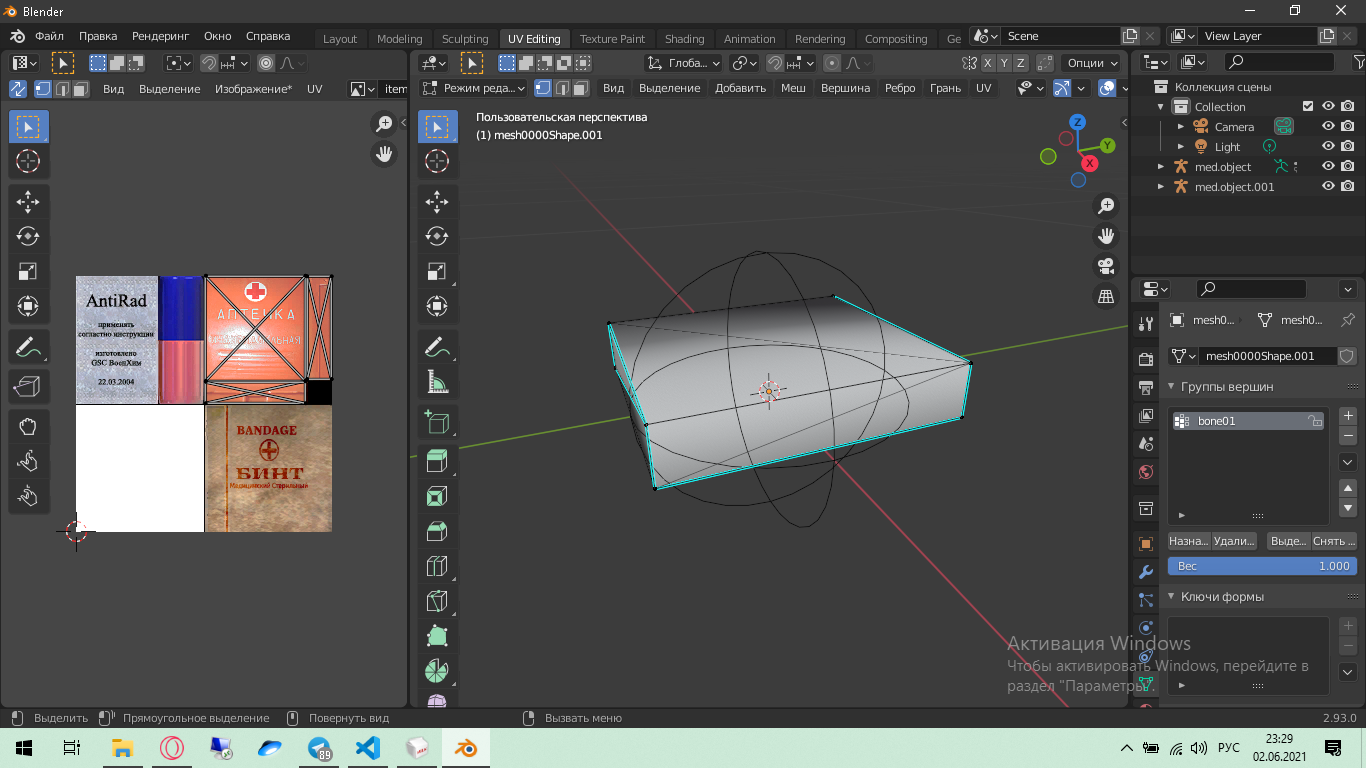
Task: Select the Spin tool
Action: coord(437,671)
